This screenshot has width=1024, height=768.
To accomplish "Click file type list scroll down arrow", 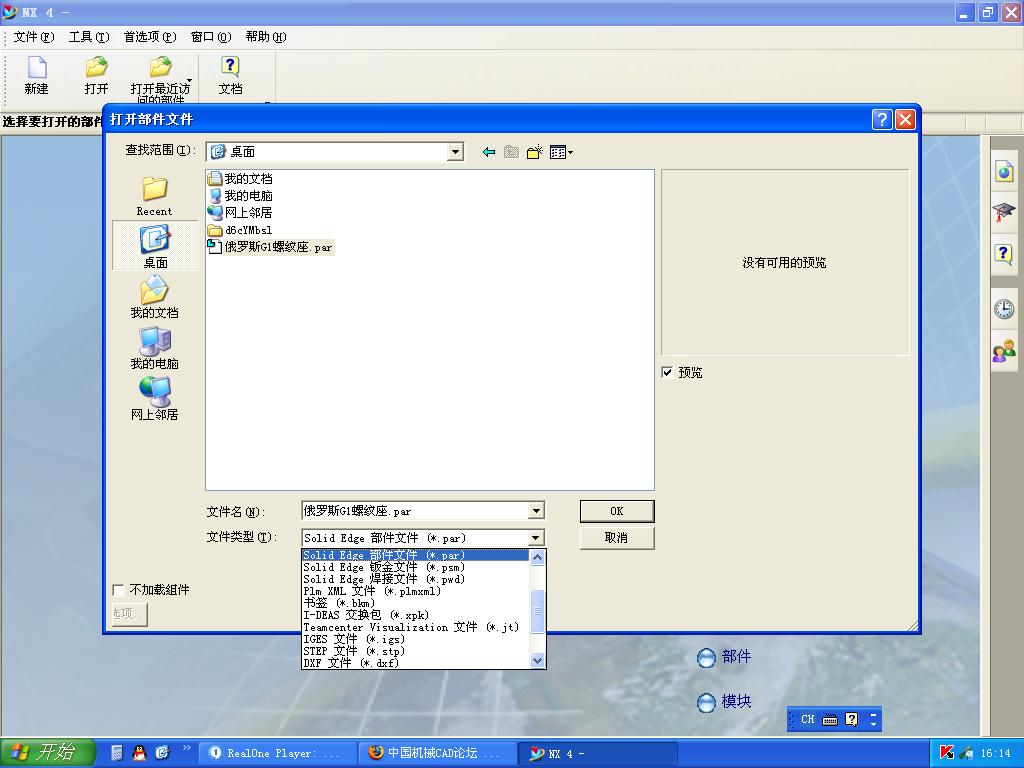I will (x=537, y=661).
